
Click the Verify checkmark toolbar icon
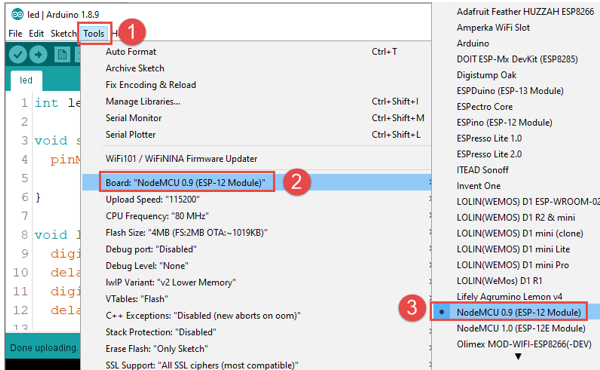pyautogui.click(x=18, y=55)
